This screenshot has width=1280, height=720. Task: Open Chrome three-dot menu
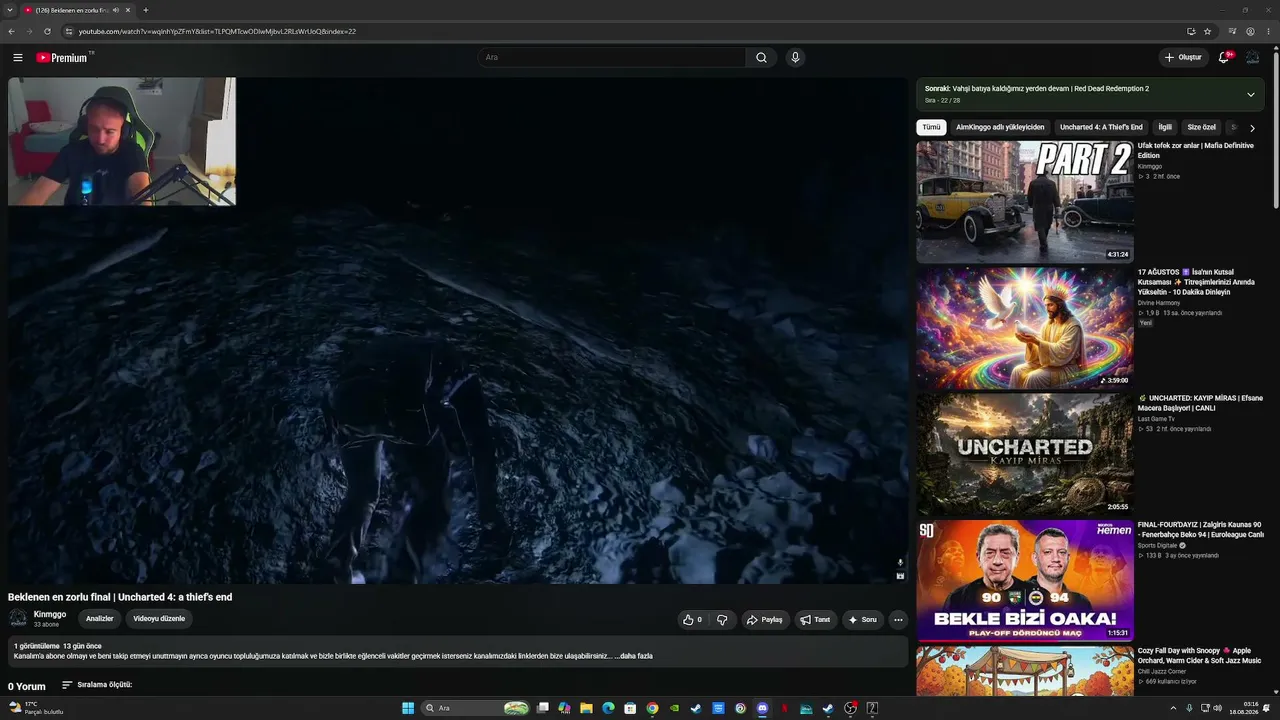(x=1268, y=31)
